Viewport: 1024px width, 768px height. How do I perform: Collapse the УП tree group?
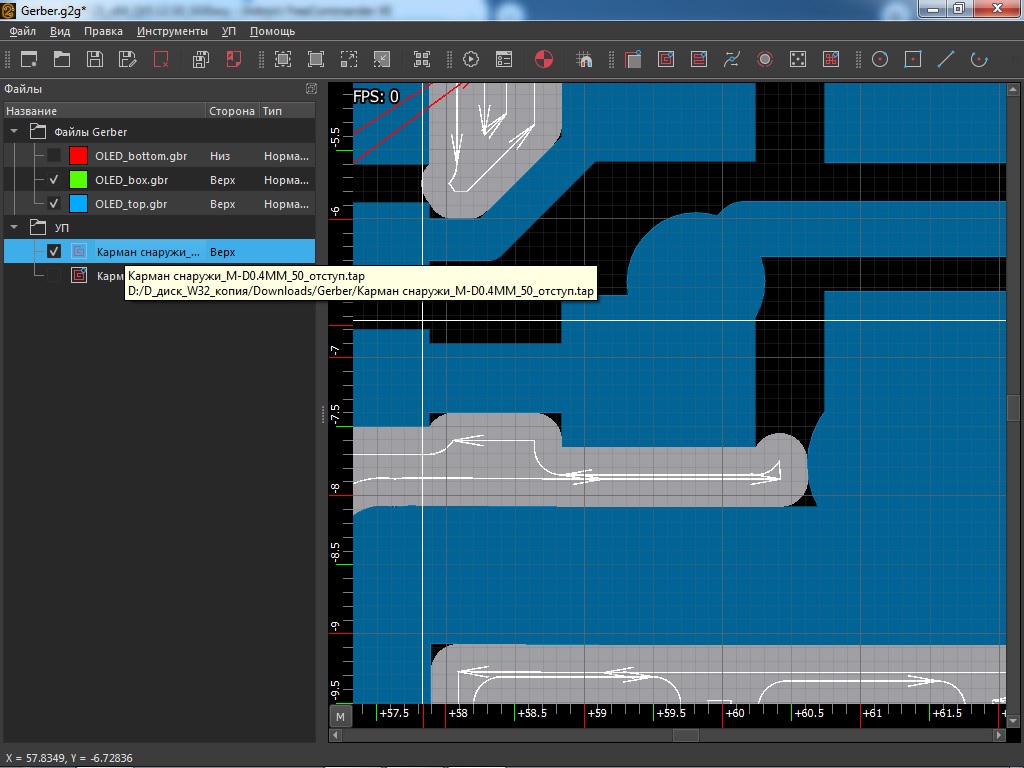[x=15, y=228]
